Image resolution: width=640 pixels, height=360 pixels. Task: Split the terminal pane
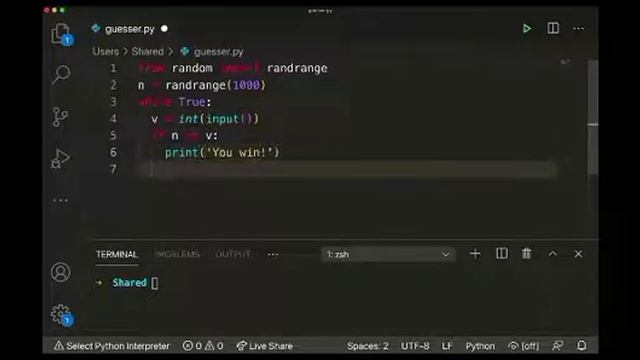click(x=502, y=253)
